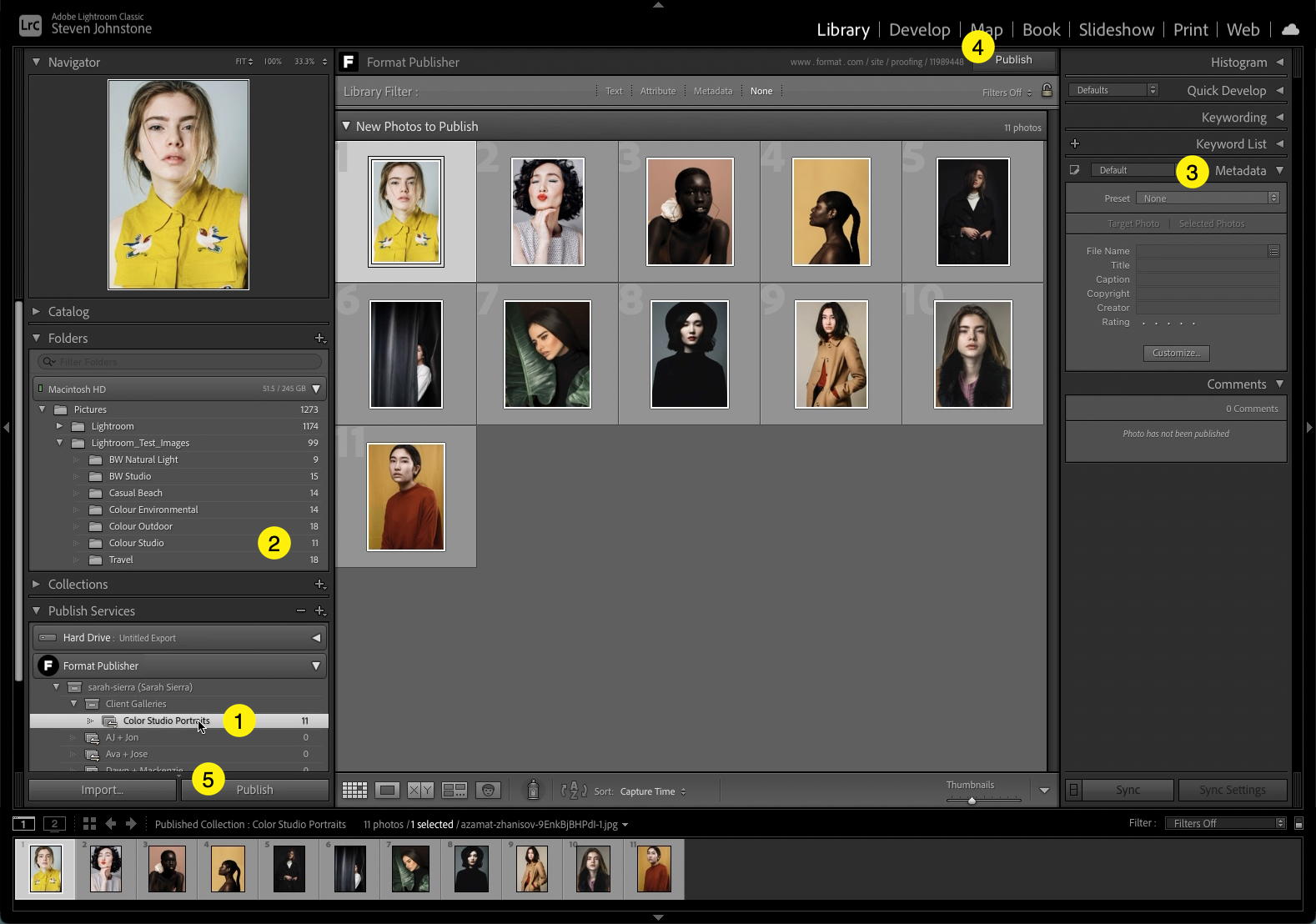Collapse the Lightroom_Test_Images folder
1316x924 pixels.
pos(59,443)
